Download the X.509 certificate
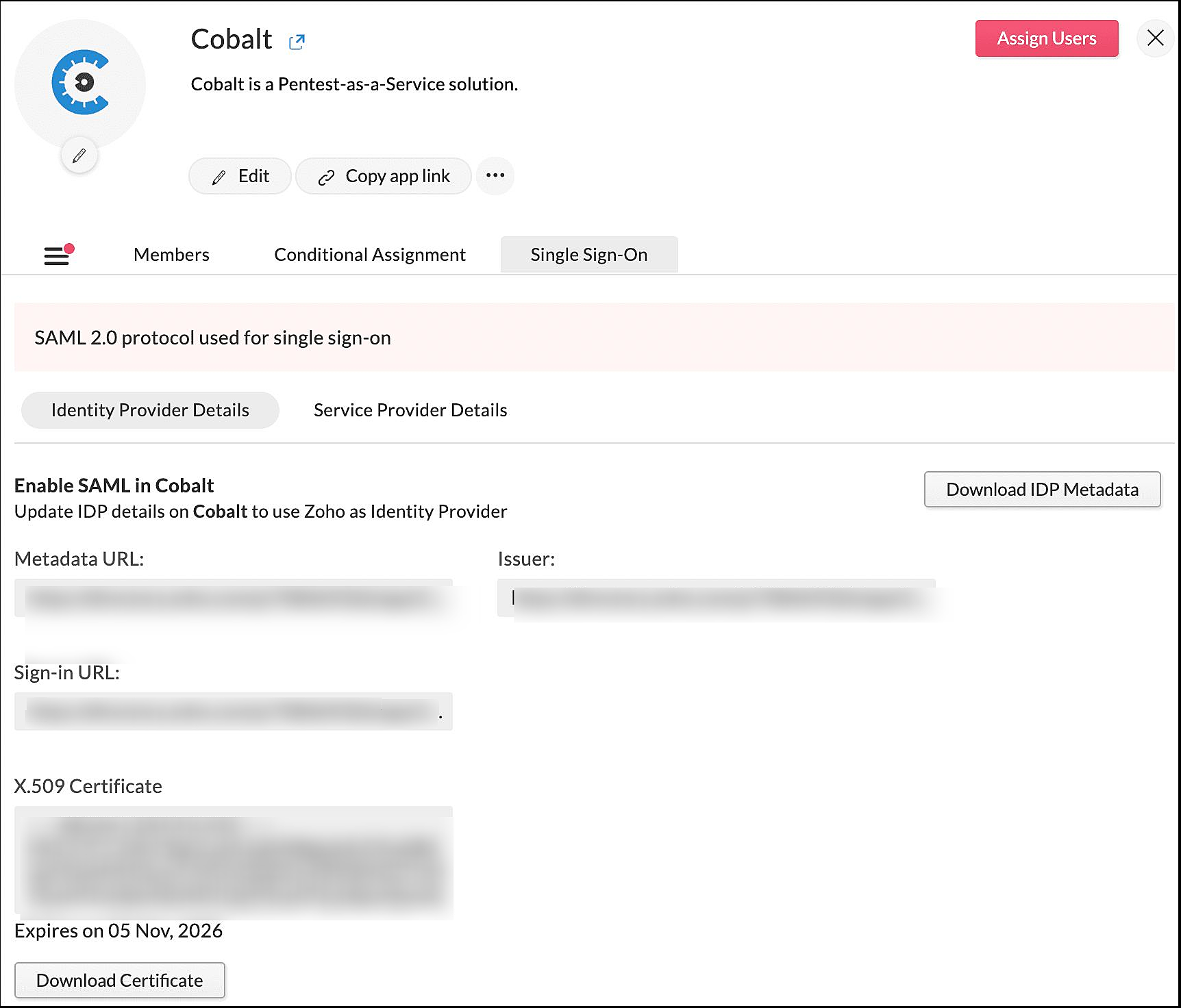Screen dimensions: 1181x1008 pos(120,981)
